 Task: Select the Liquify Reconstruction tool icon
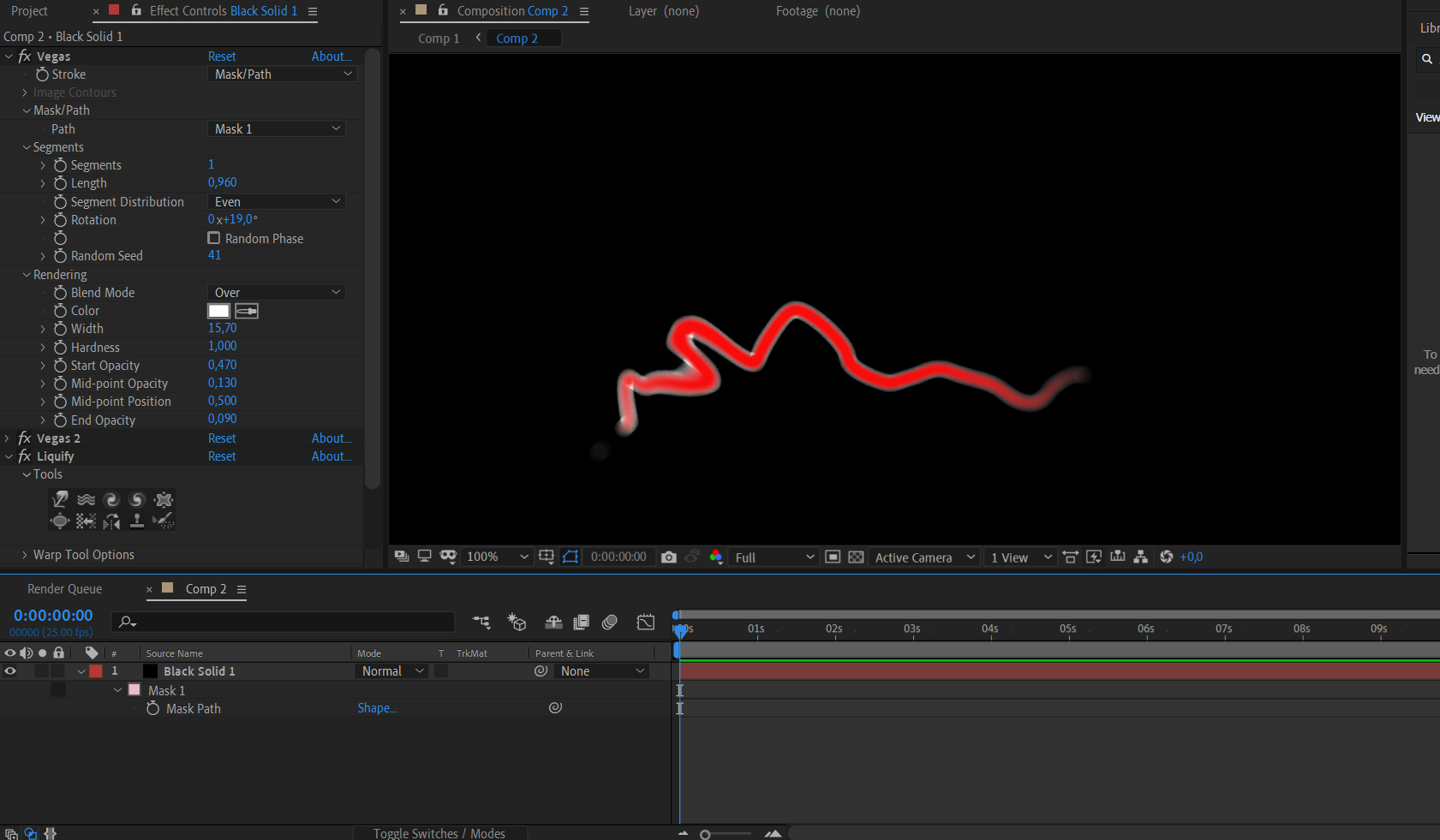click(x=164, y=521)
